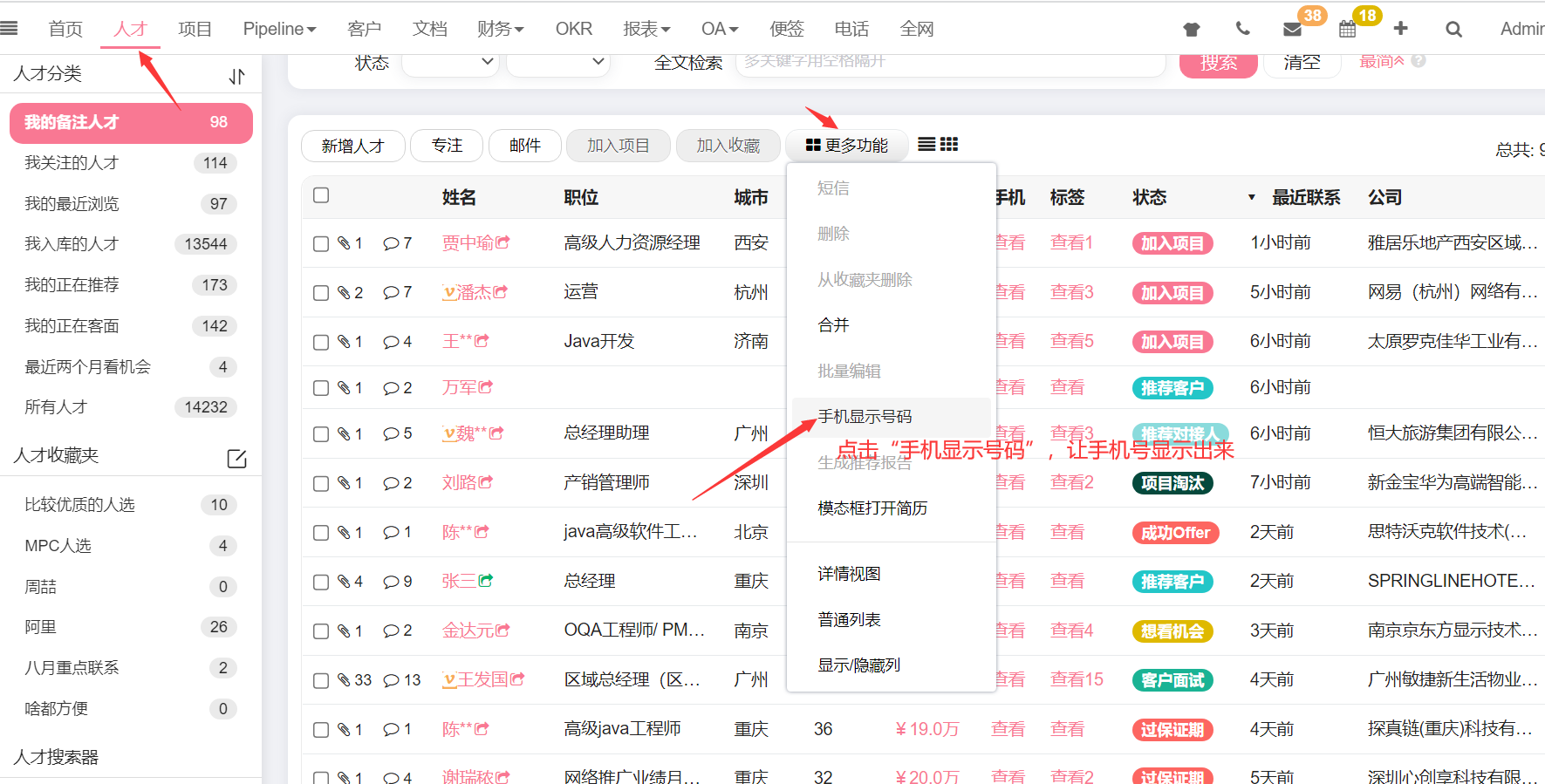Screen dimensions: 1545x784
Task: Open external link icon next to 贾中瑜
Action: tap(502, 242)
